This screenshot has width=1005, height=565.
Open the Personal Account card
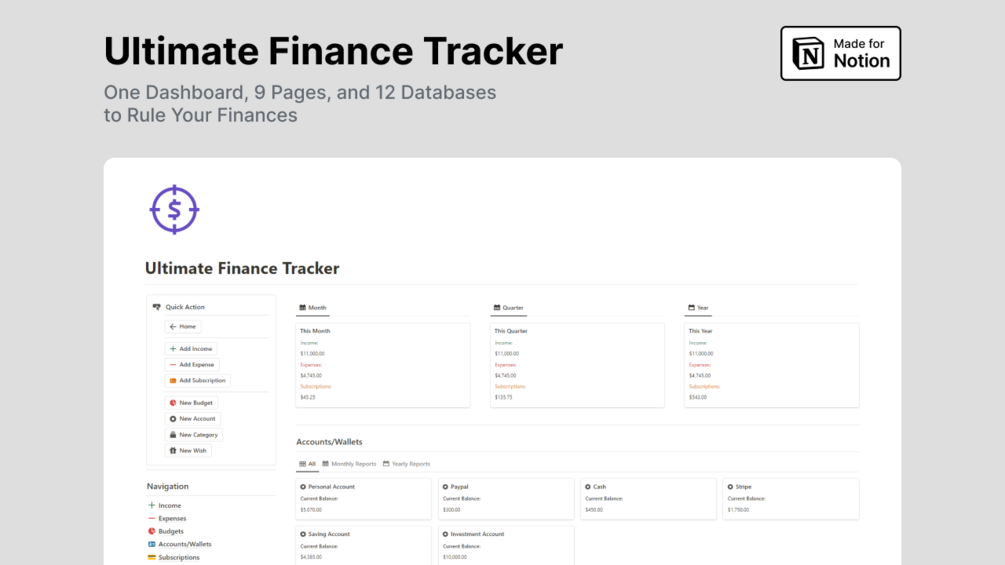pos(363,498)
